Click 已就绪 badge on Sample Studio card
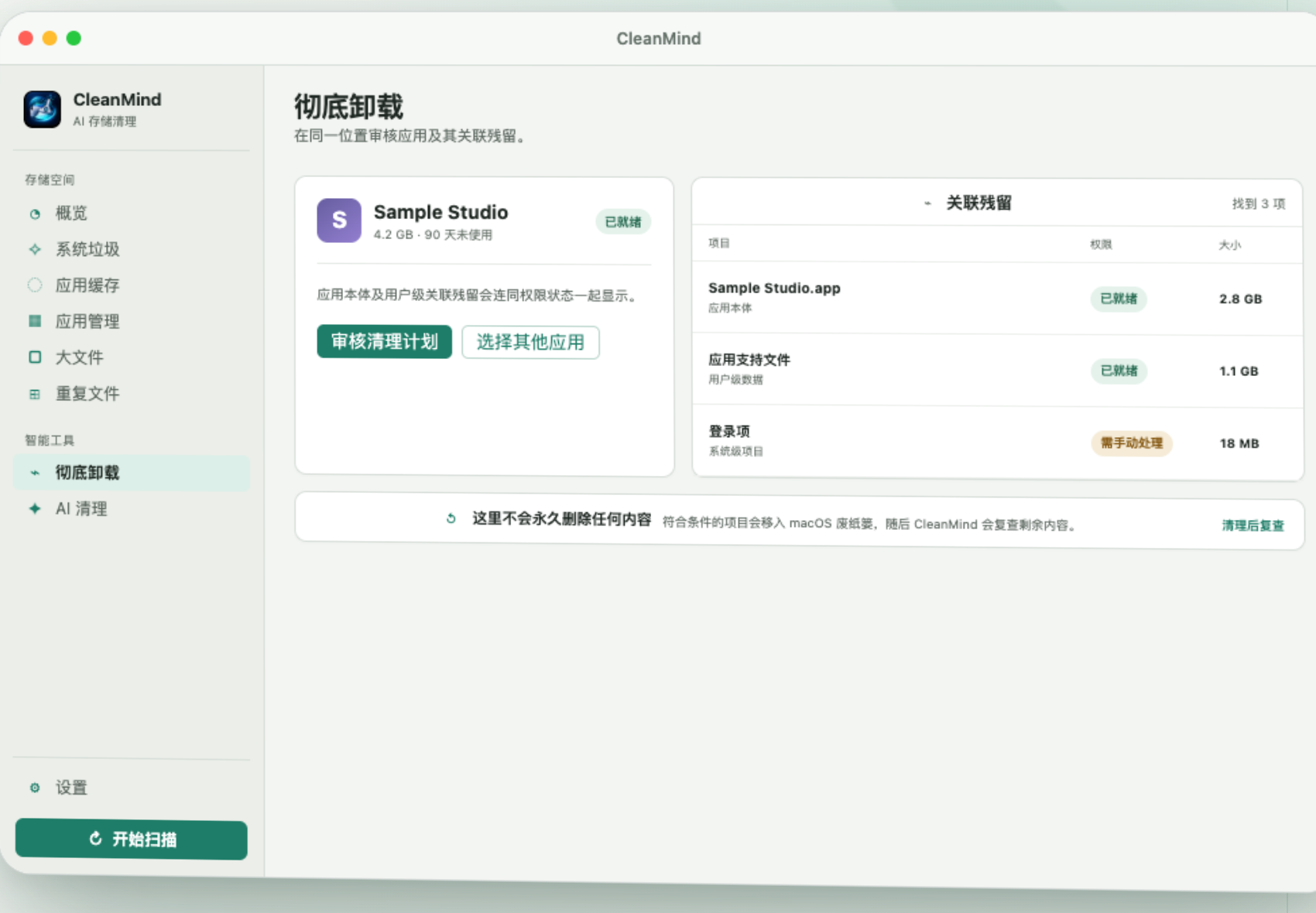The height and width of the screenshot is (913, 1316). pos(623,222)
